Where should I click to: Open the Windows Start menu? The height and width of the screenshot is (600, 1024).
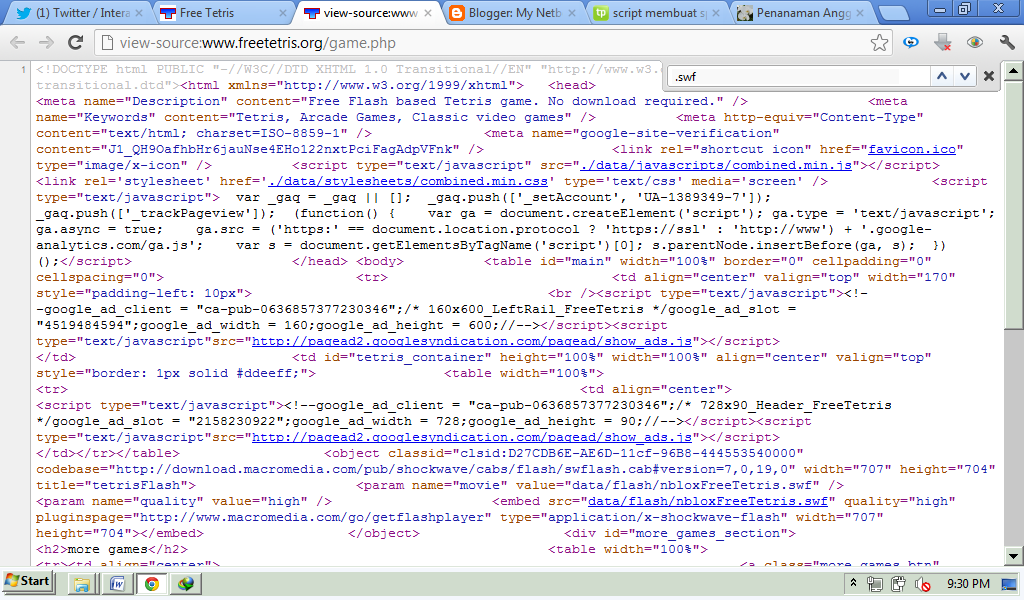tap(27, 582)
